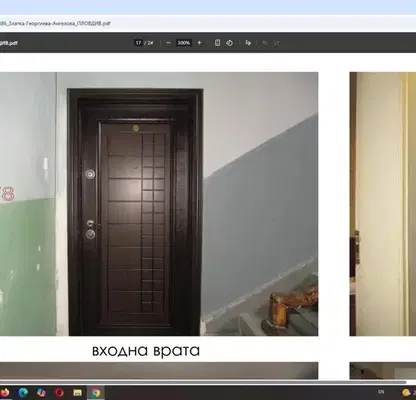Screen dimensions: 416x400
Task: Rotate the PDF document counterclockwise
Action: 229,43
